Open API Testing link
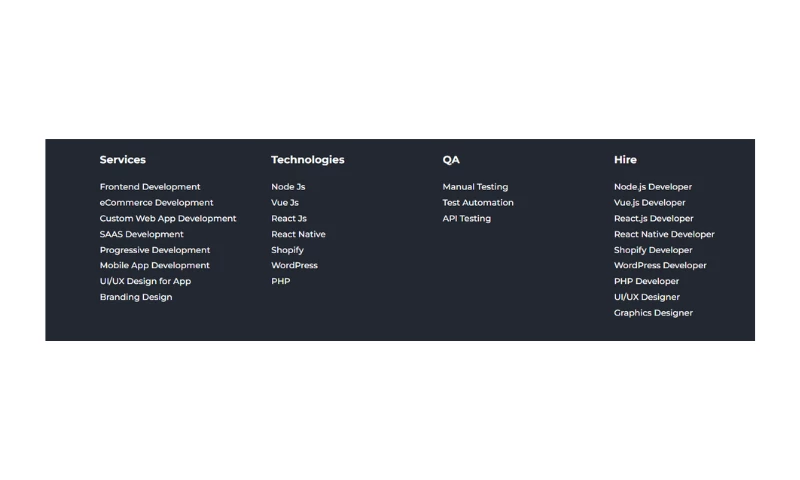The height and width of the screenshot is (480, 800). pyautogui.click(x=466, y=219)
